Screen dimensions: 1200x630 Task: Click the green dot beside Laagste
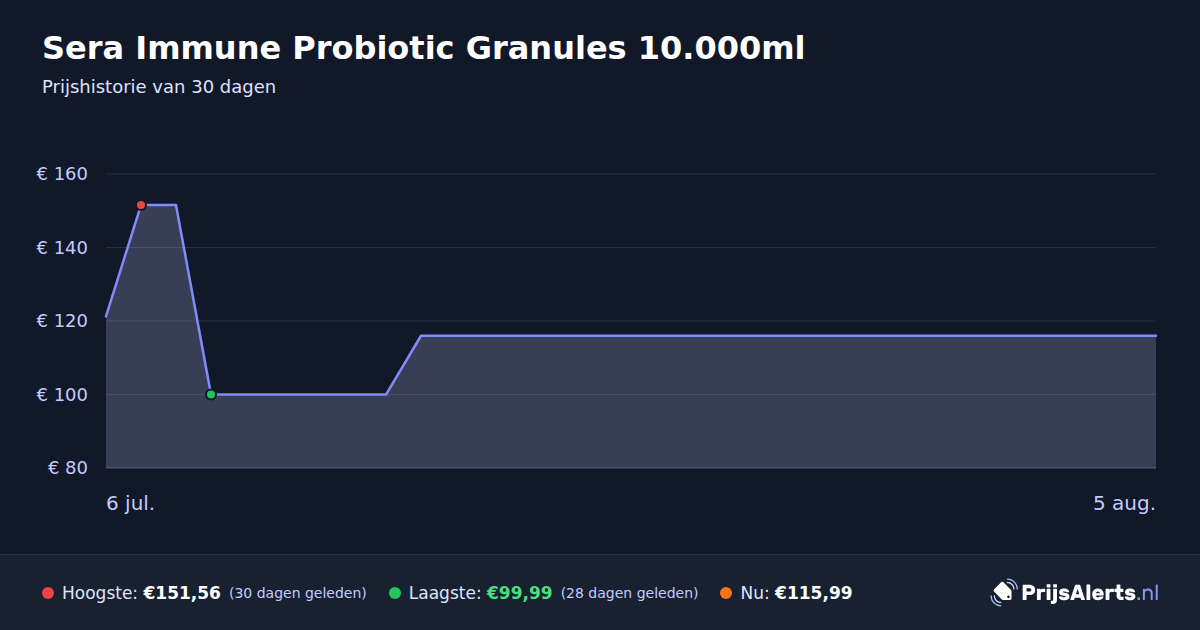click(395, 593)
